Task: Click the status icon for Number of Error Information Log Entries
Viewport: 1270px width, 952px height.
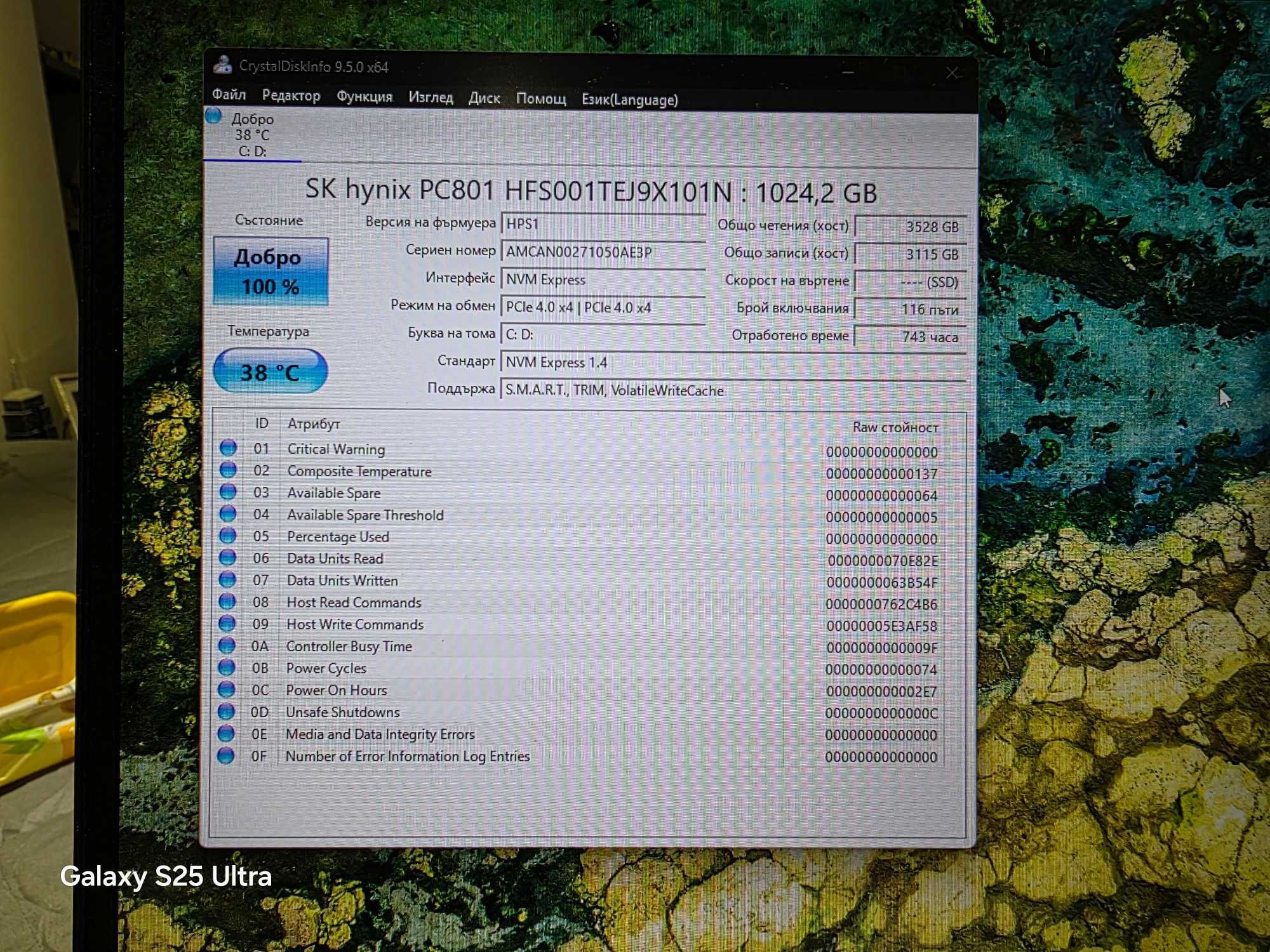Action: [x=225, y=756]
